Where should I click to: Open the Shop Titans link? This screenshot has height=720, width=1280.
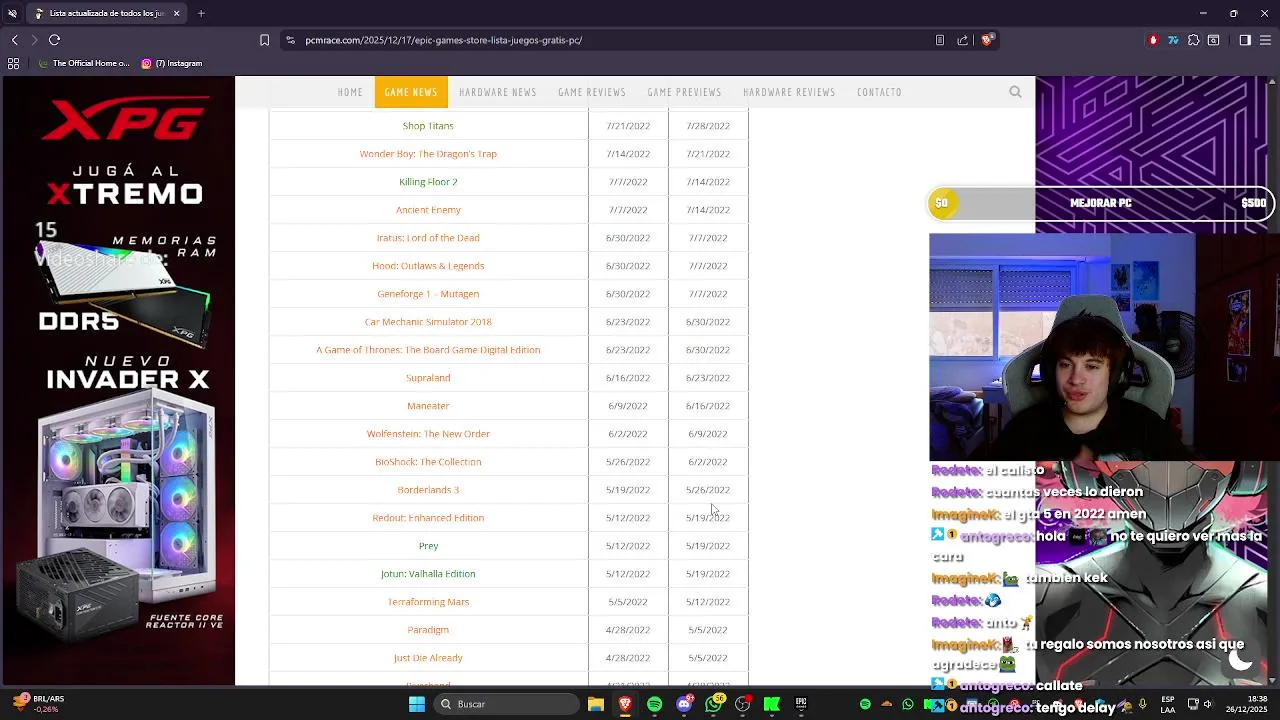[428, 126]
